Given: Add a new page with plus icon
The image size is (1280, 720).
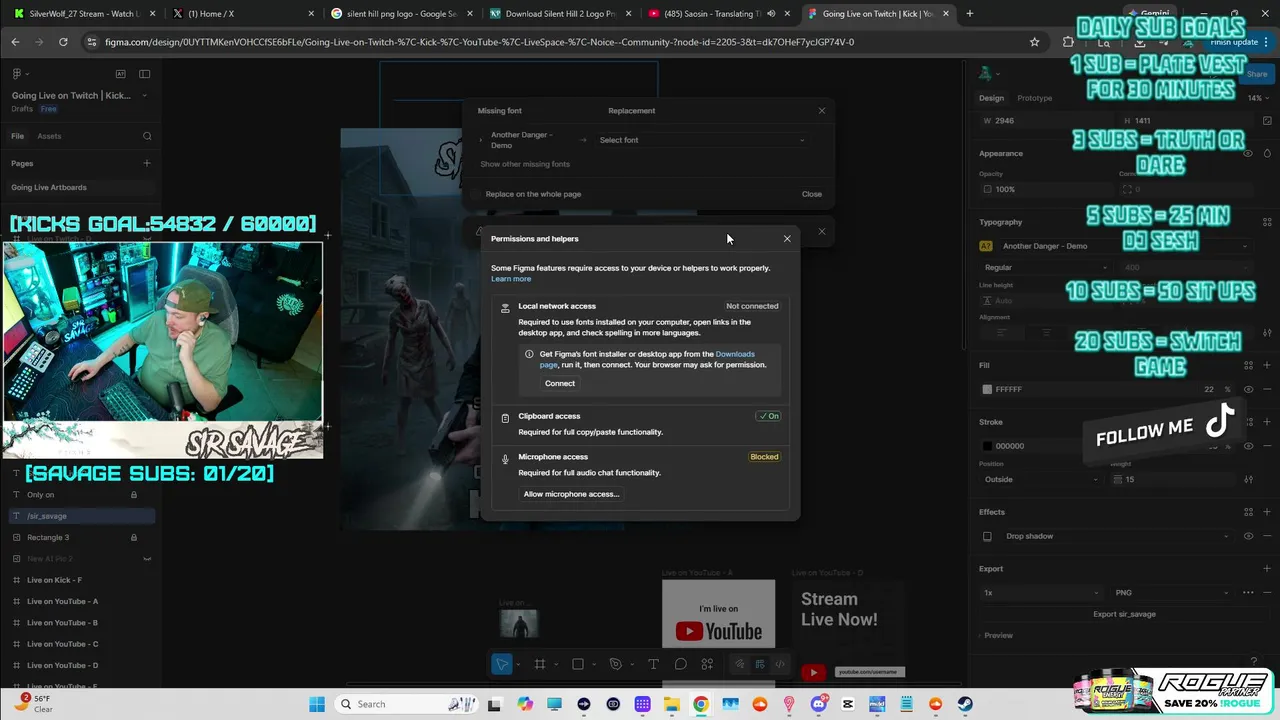Looking at the screenshot, I should click(147, 163).
